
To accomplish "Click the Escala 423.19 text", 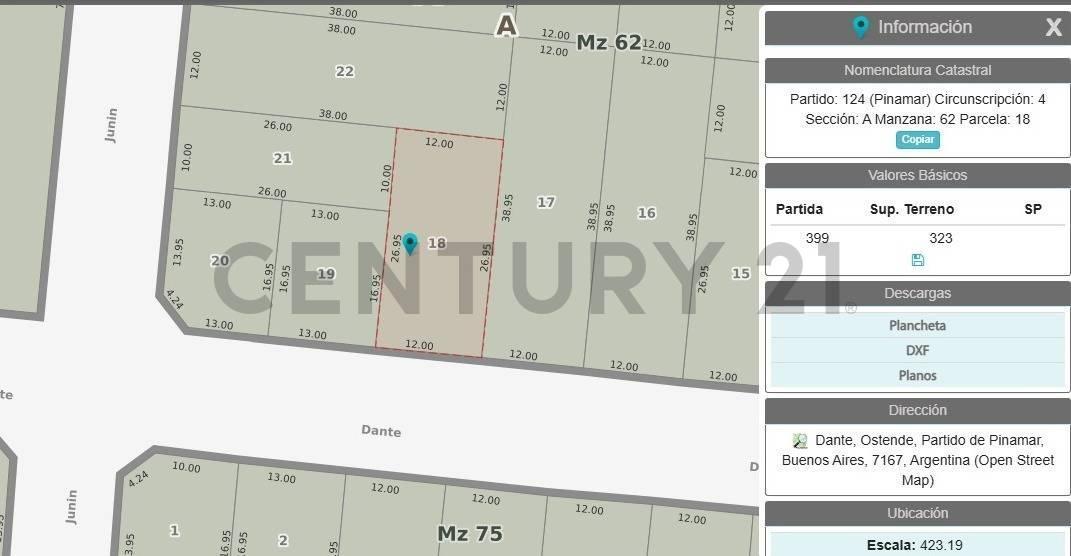I will pos(915,546).
